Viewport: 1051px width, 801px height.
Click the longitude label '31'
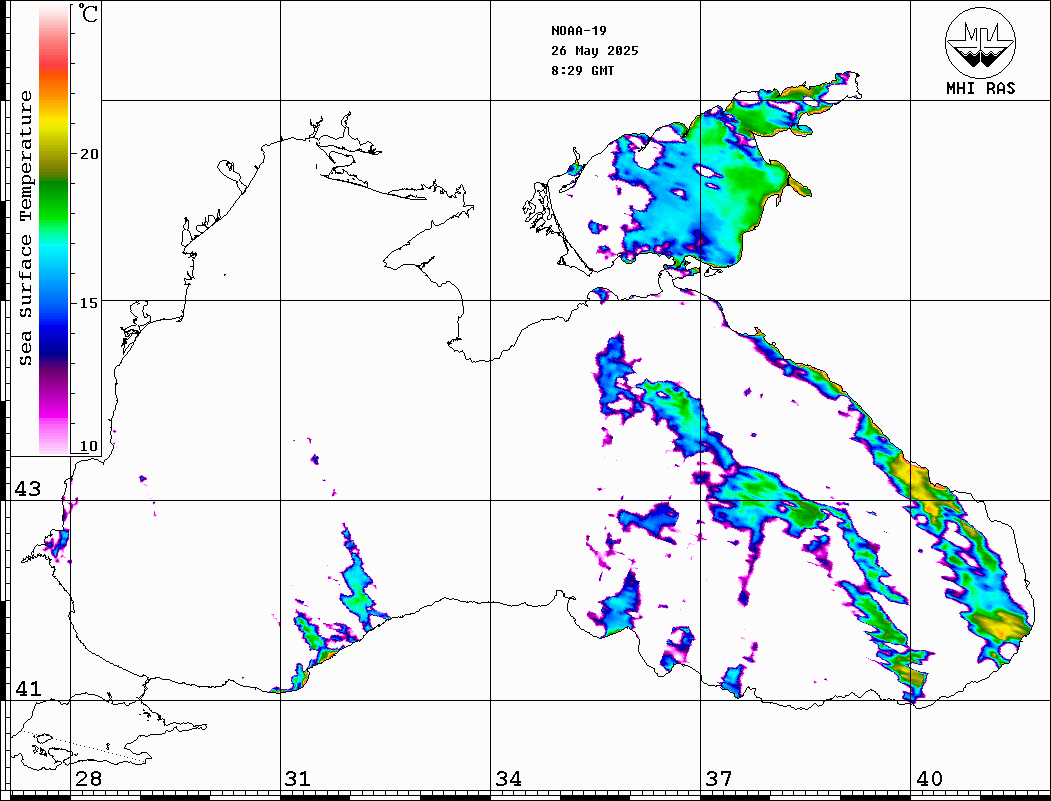(x=298, y=779)
